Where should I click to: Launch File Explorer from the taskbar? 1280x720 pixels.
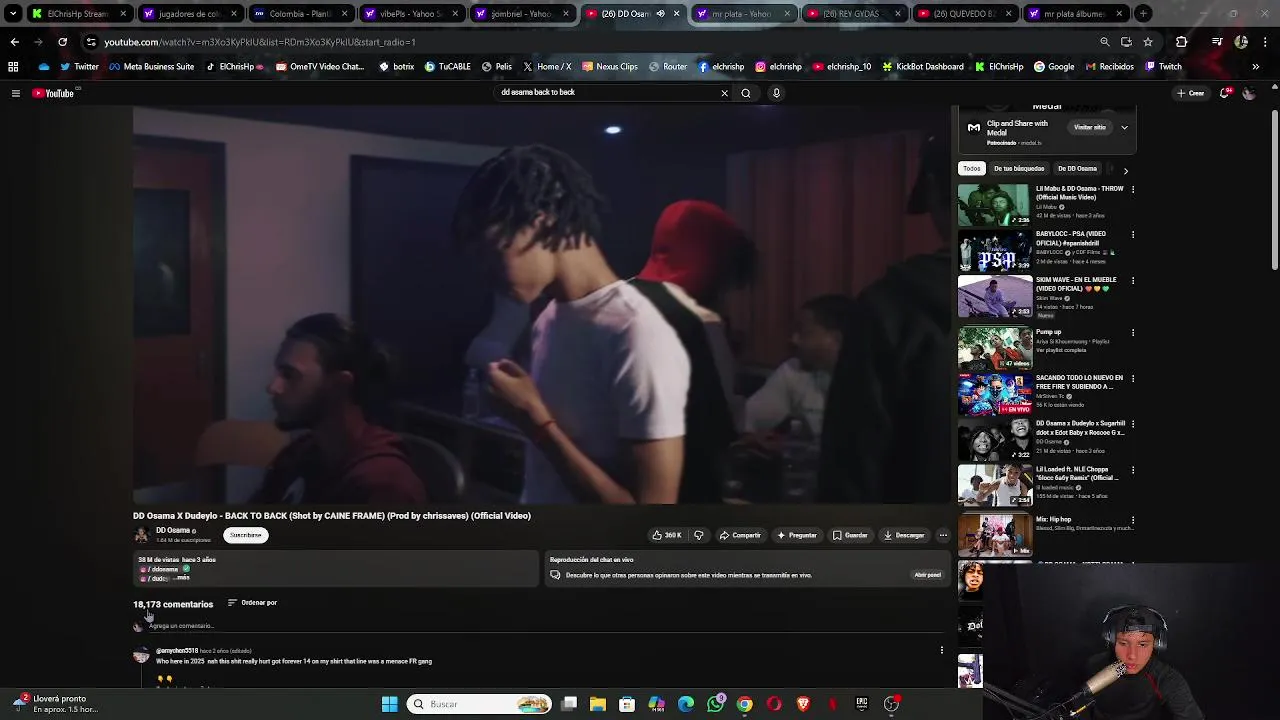point(598,704)
